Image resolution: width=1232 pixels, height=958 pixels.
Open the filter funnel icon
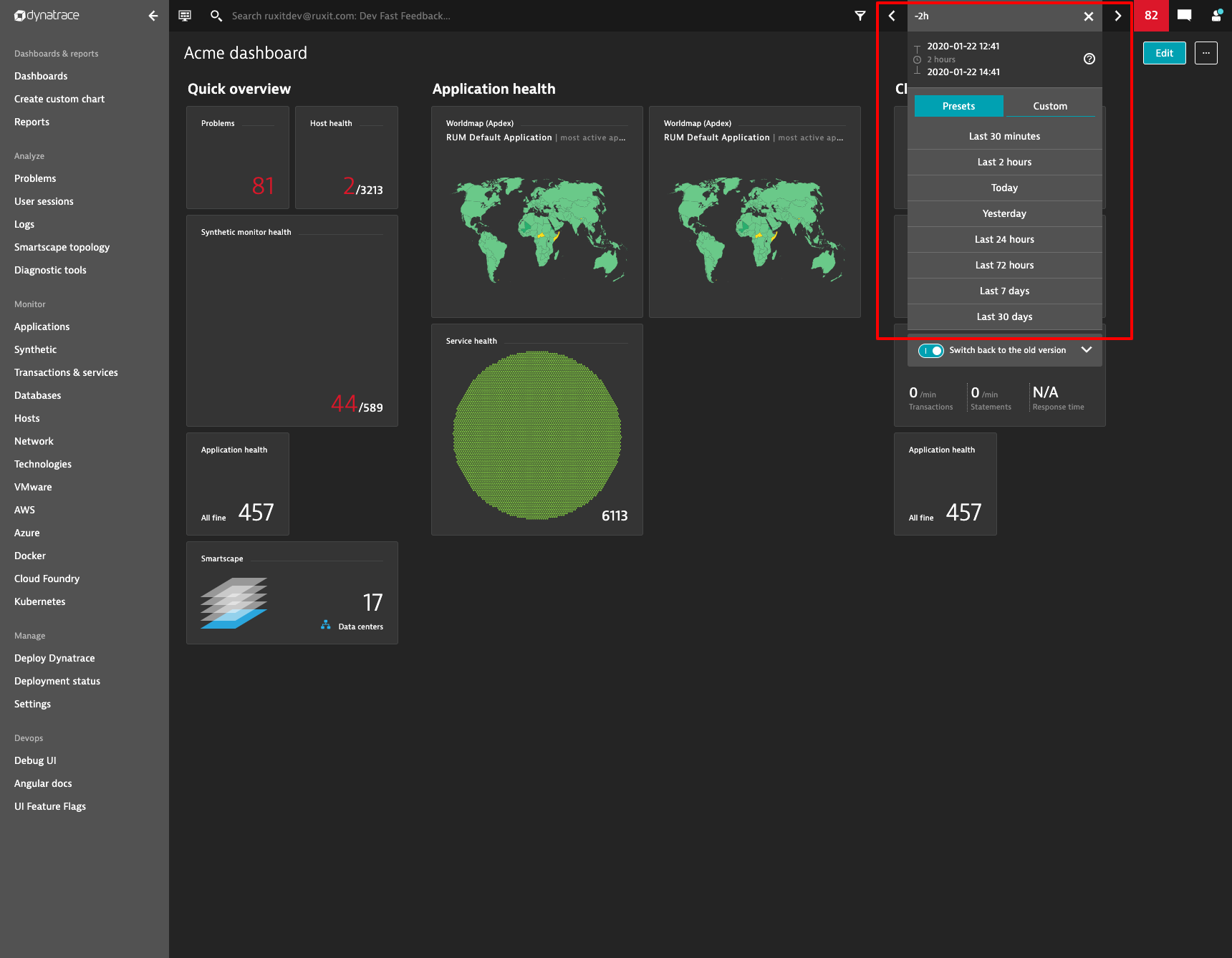tap(860, 16)
